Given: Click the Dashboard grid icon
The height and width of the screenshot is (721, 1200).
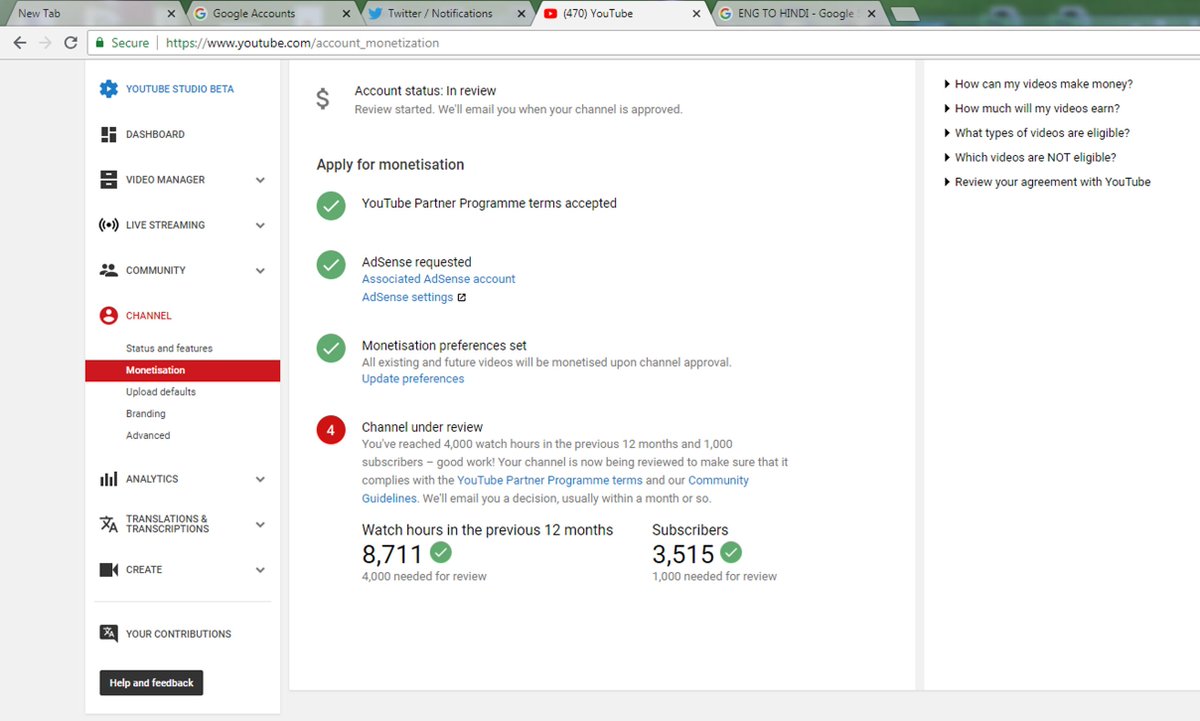Looking at the screenshot, I should (109, 135).
